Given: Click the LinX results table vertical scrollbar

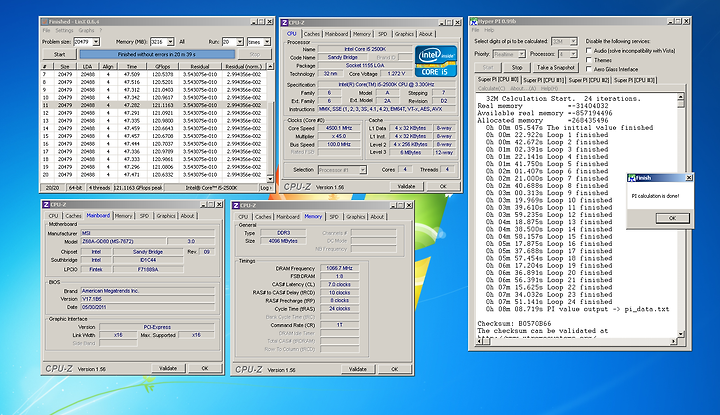Looking at the screenshot, I should [270, 123].
